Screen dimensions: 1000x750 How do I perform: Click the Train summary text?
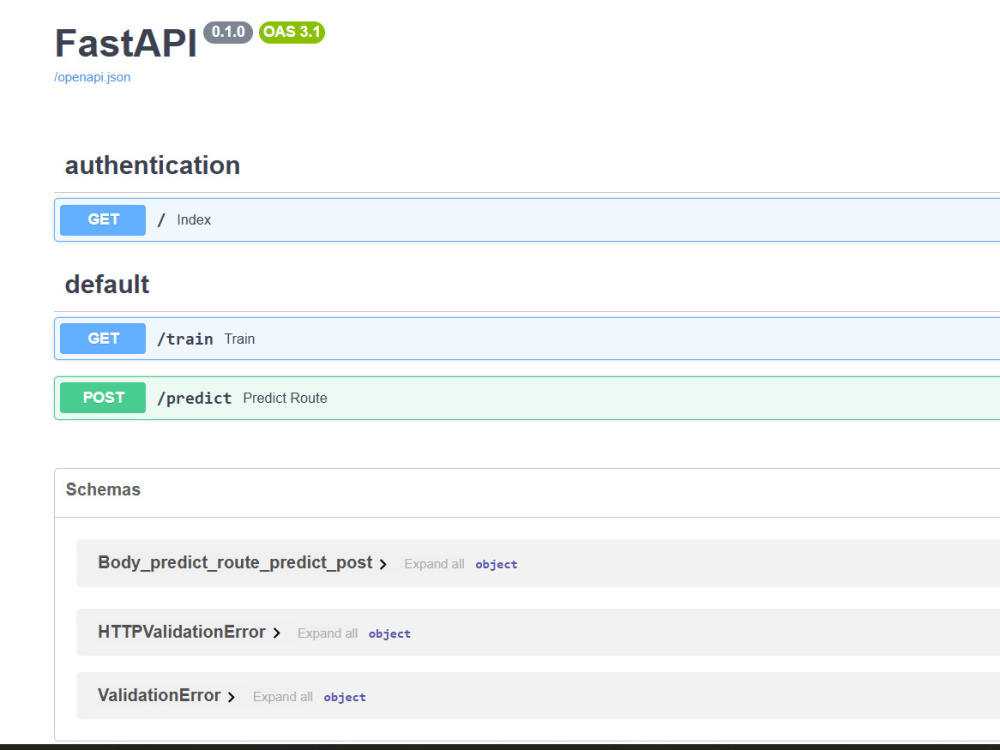pyautogui.click(x=240, y=339)
